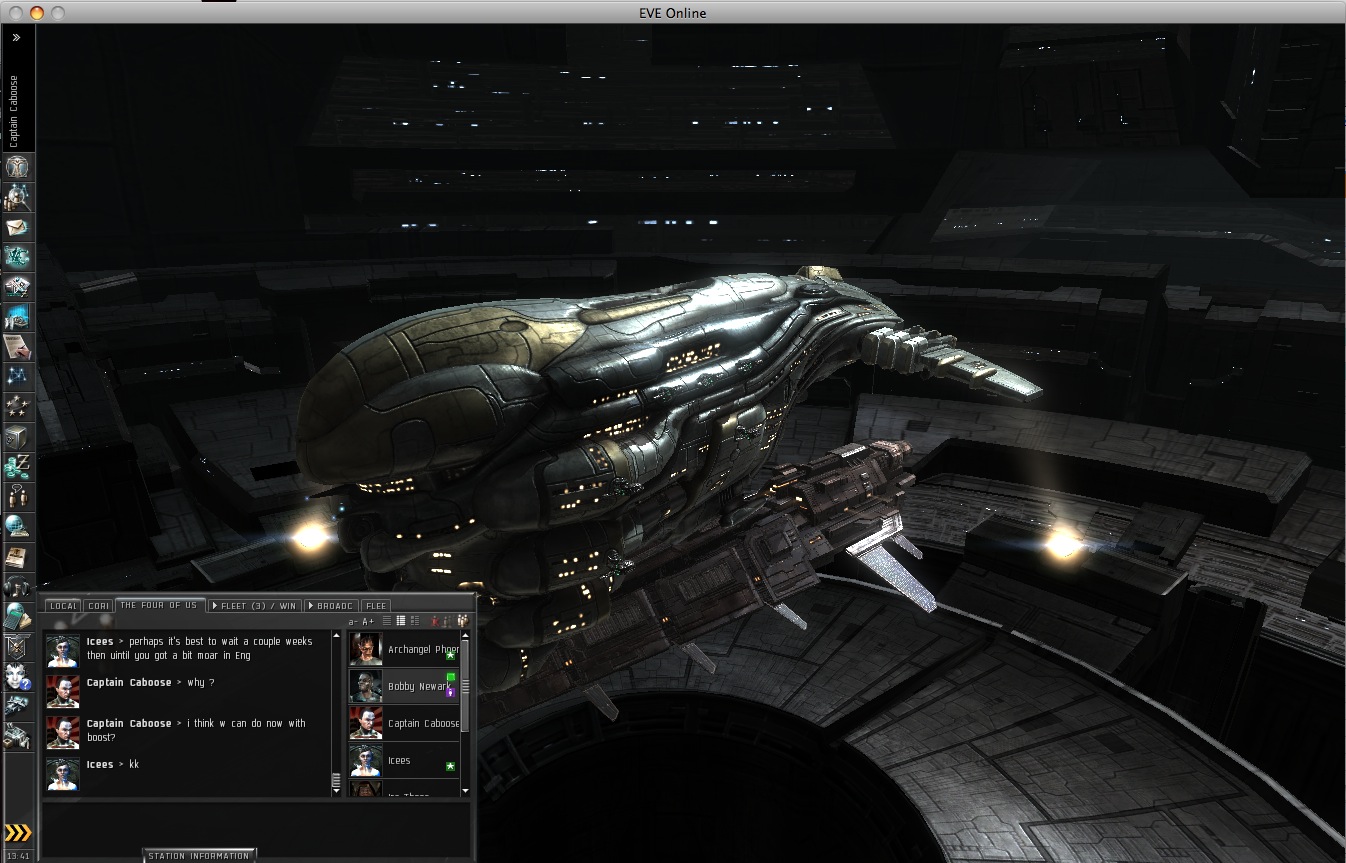
Task: Click Icees' portrait beside the 'kk' message
Action: [x=63, y=774]
